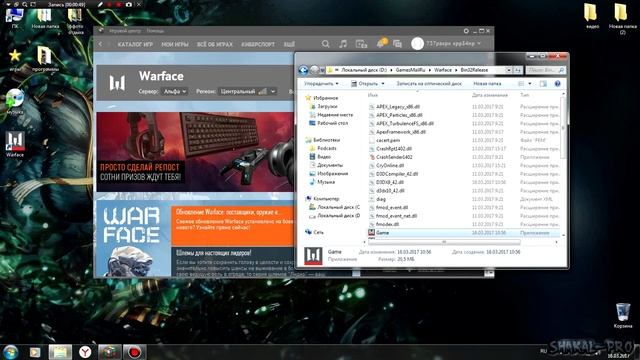Open the username account dropdown arrow
This screenshot has width=640, height=360.
click(x=479, y=43)
